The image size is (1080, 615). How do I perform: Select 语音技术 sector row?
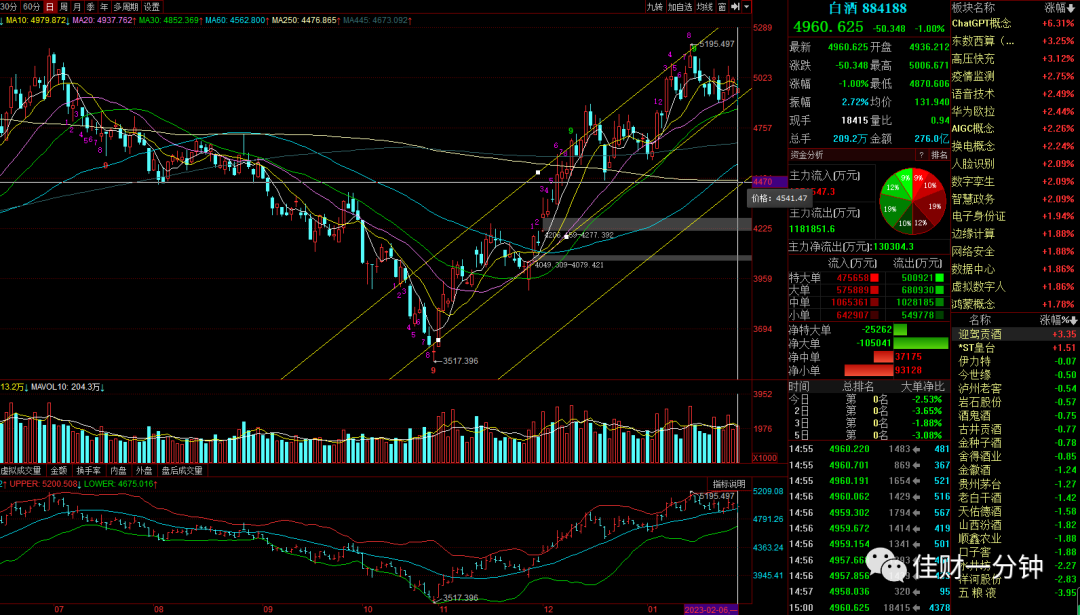(1014, 94)
